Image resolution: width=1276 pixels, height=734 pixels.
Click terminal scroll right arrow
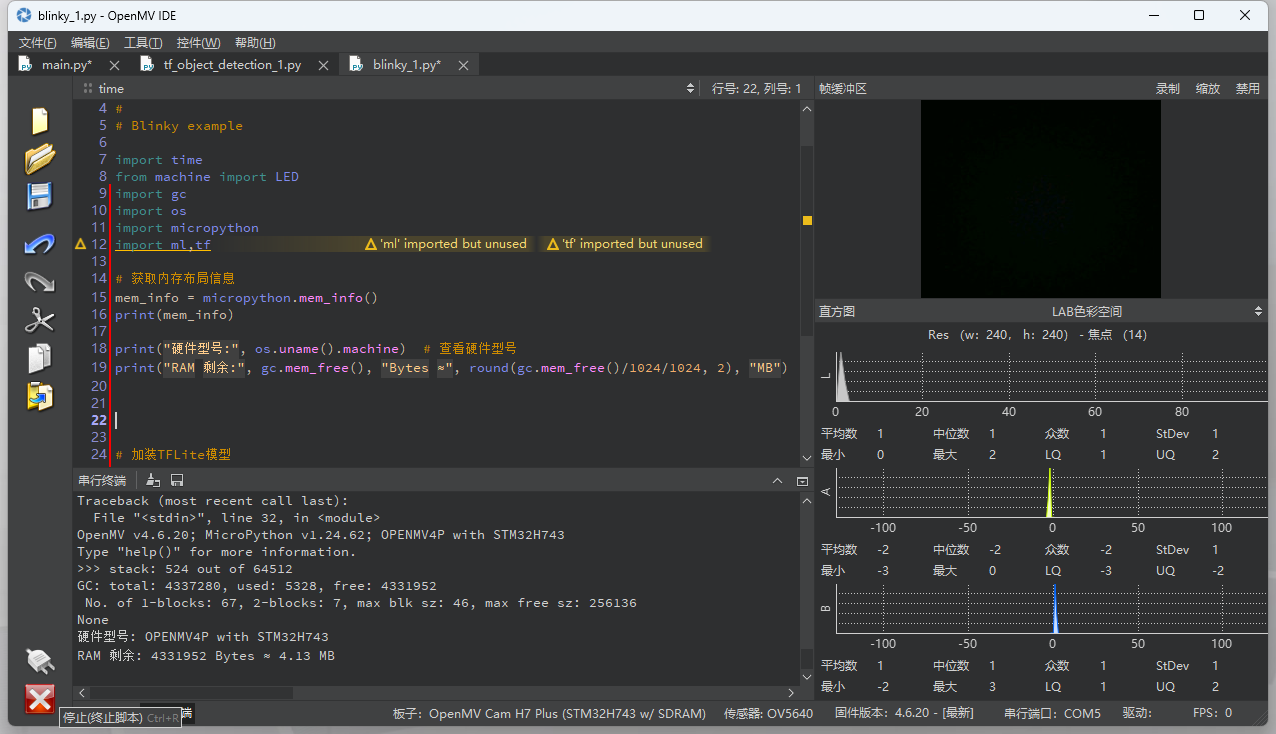[x=792, y=692]
